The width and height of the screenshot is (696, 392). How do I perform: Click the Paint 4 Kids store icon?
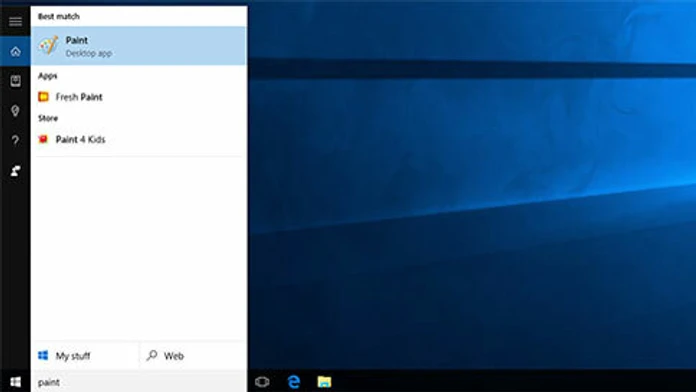coord(43,139)
